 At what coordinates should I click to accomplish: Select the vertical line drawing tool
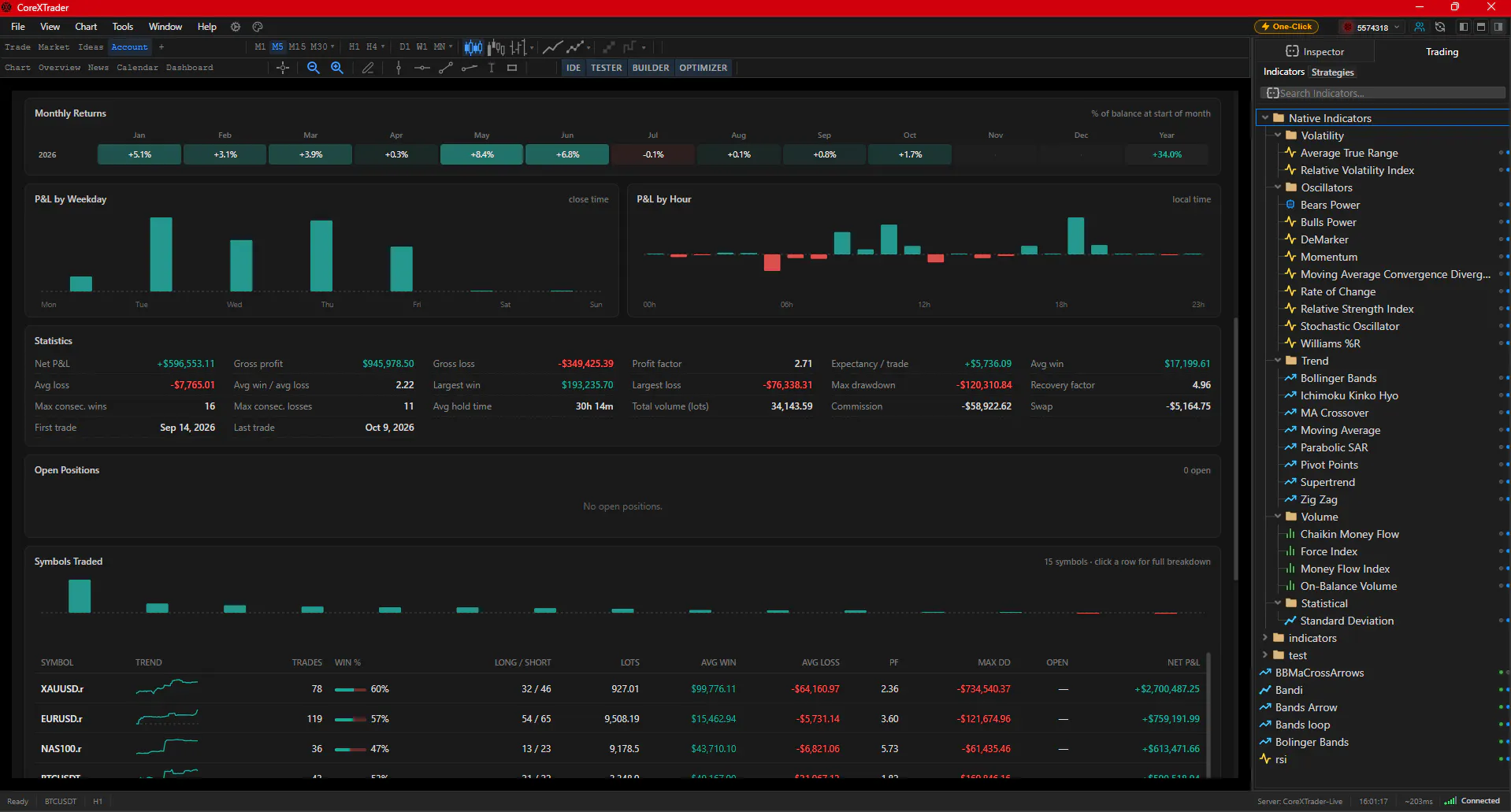[x=399, y=68]
